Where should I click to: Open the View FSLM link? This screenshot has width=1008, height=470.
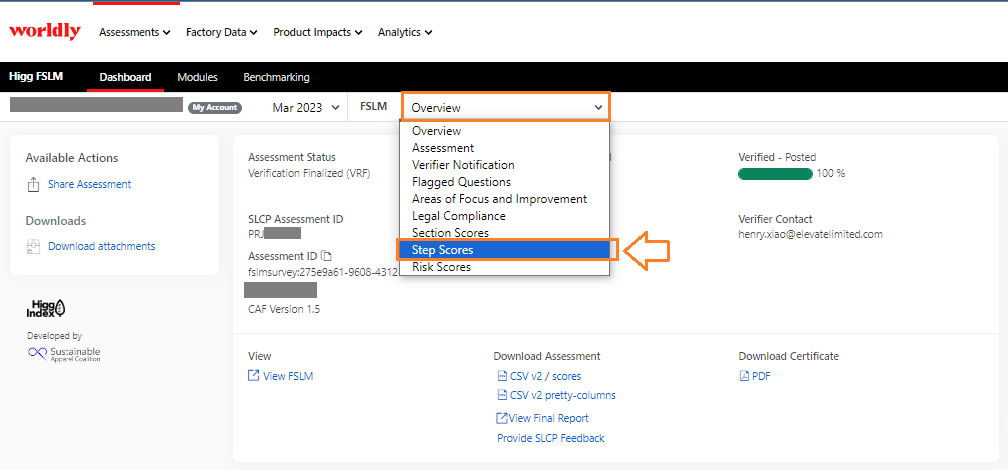[x=288, y=376]
